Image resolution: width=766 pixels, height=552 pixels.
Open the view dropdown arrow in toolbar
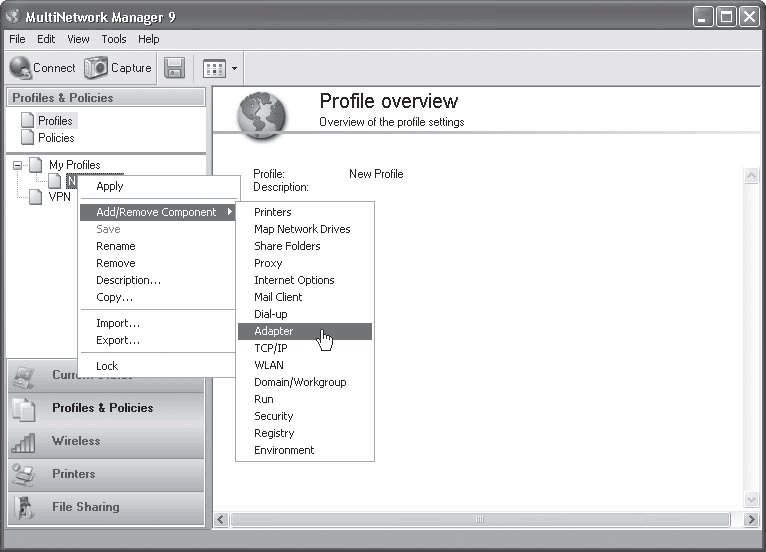click(234, 68)
